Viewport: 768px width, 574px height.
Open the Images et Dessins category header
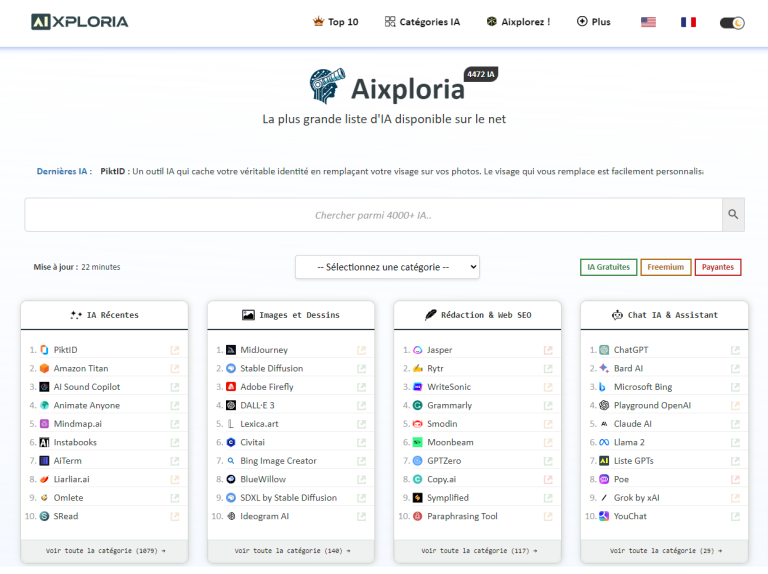[291, 315]
